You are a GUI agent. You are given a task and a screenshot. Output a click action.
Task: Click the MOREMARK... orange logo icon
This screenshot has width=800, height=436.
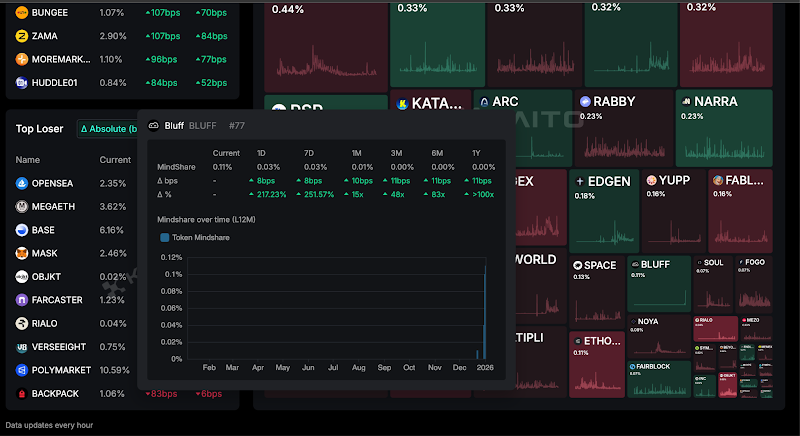[x=21, y=59]
